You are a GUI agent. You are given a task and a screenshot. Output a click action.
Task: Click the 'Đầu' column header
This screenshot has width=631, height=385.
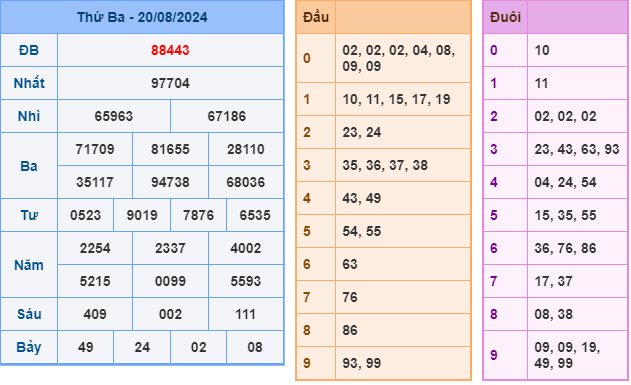[x=316, y=17]
